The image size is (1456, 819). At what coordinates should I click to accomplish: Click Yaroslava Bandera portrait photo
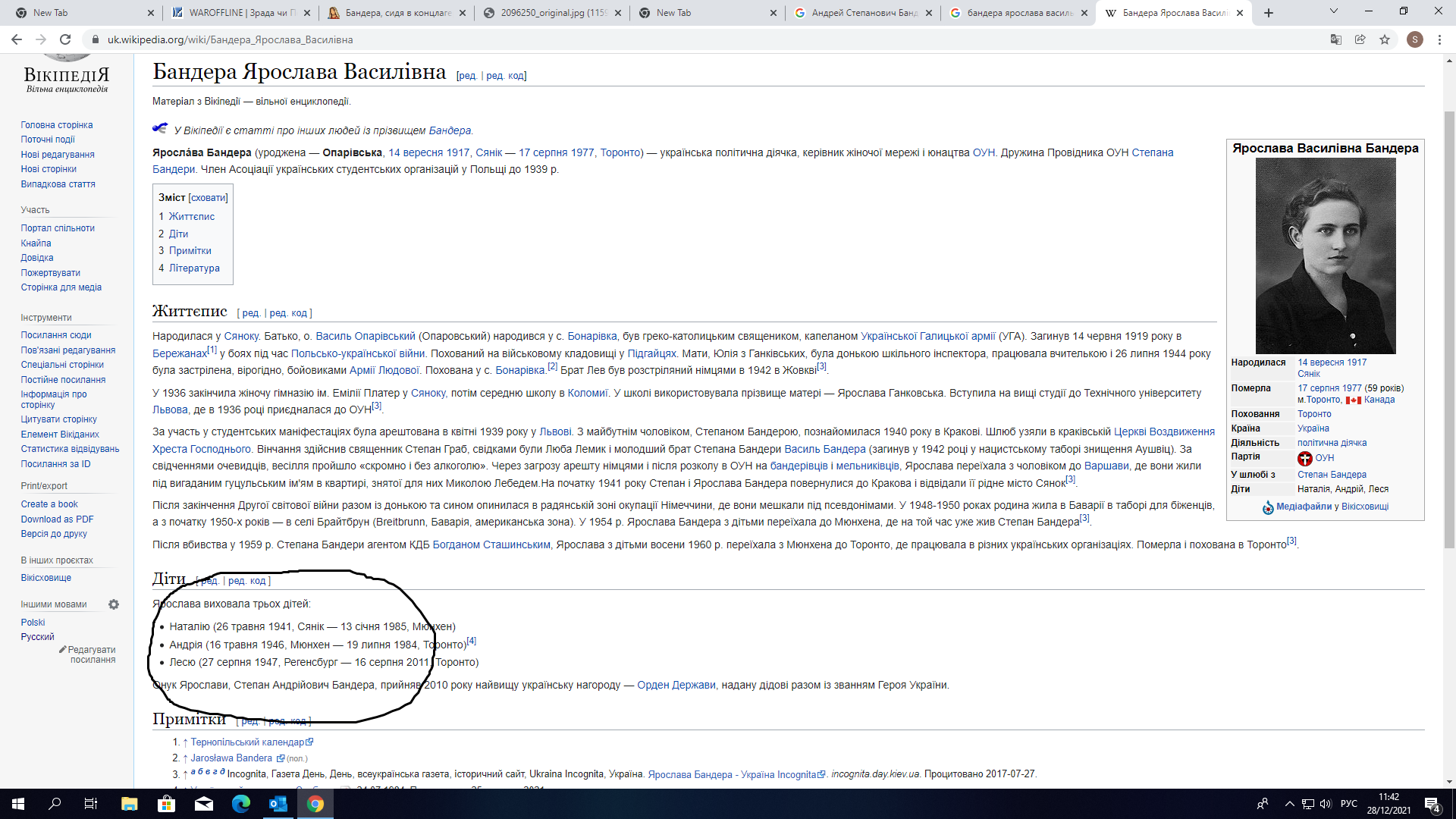tap(1326, 256)
